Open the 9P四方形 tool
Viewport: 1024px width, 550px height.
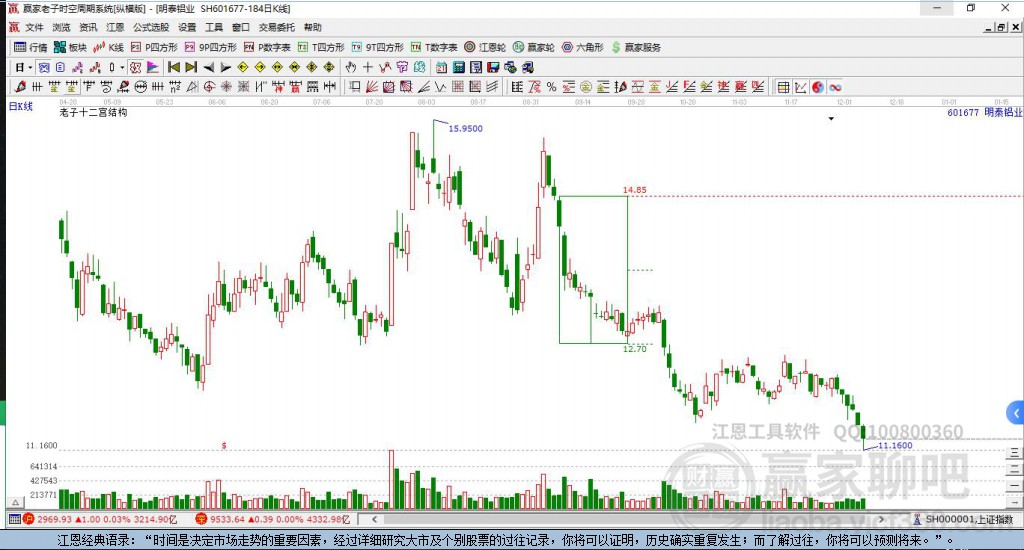(x=210, y=47)
